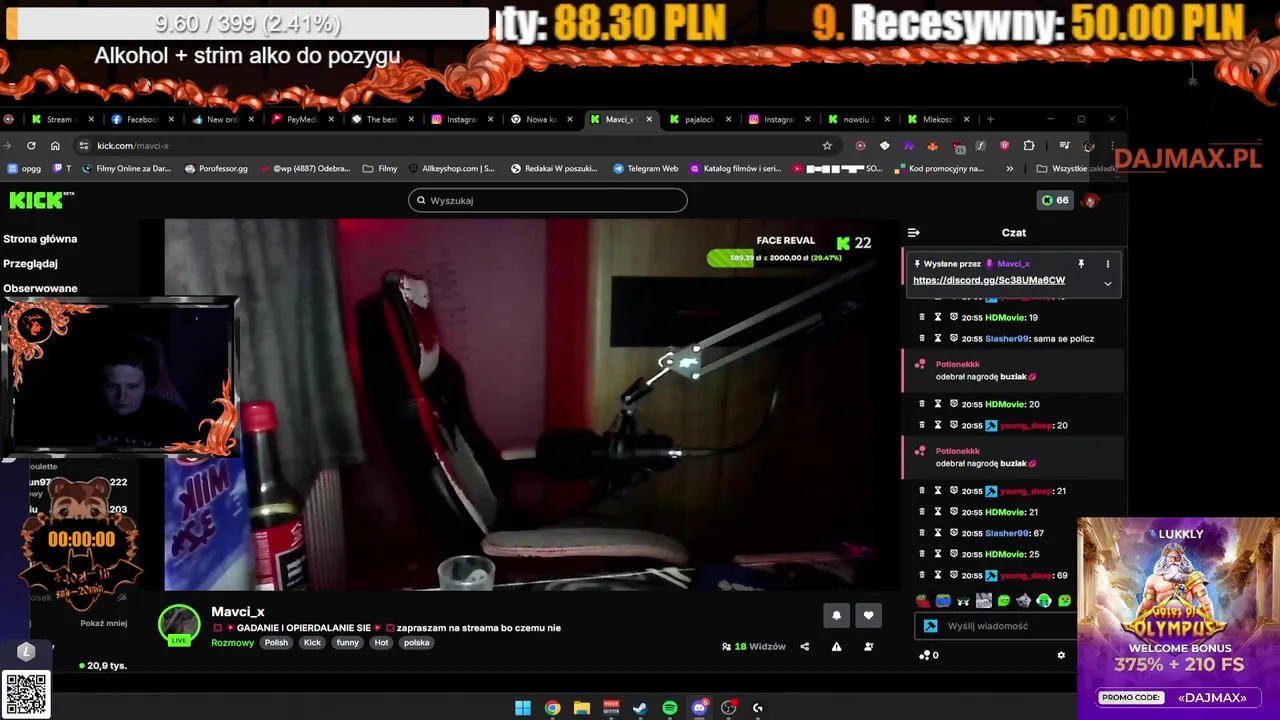Open Windows Start menu
Screen dimensions: 1280x720
point(523,708)
